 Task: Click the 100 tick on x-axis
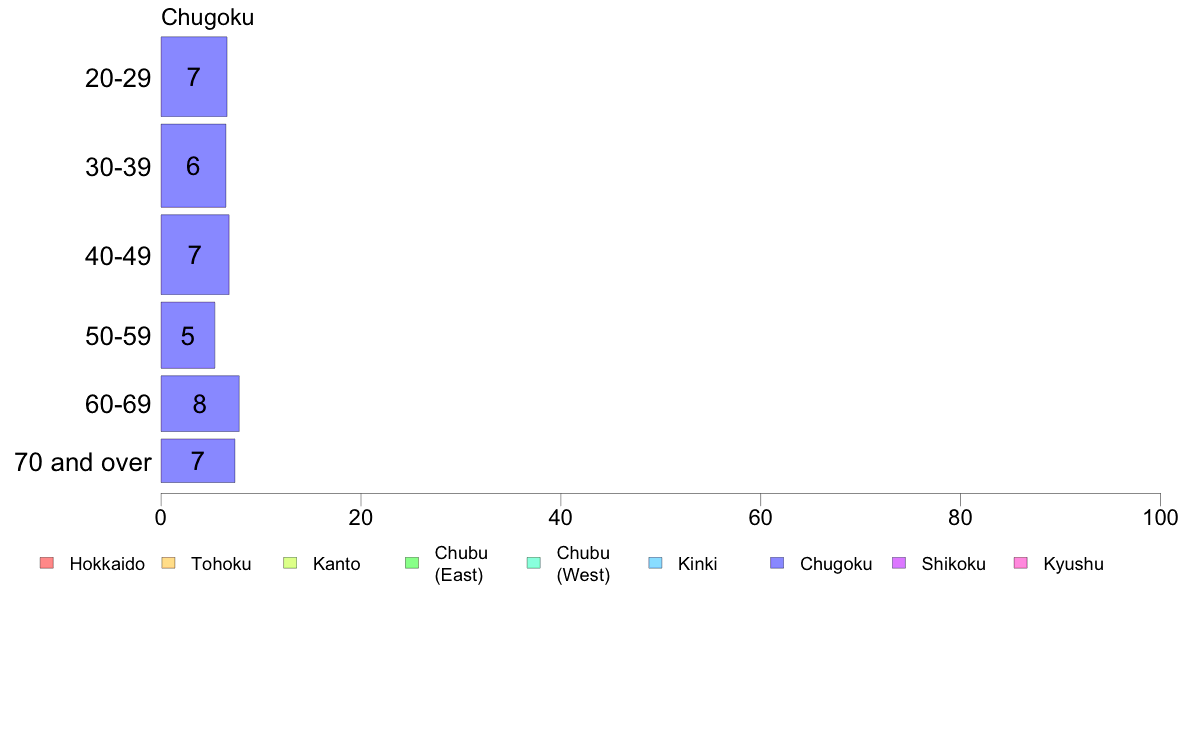tap(1160, 518)
